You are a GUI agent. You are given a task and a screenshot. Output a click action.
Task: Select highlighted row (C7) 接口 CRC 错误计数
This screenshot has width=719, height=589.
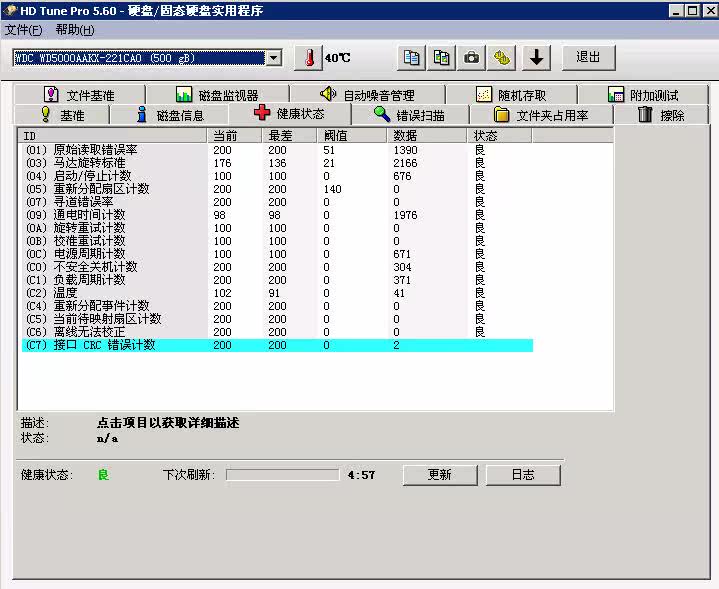(277, 345)
